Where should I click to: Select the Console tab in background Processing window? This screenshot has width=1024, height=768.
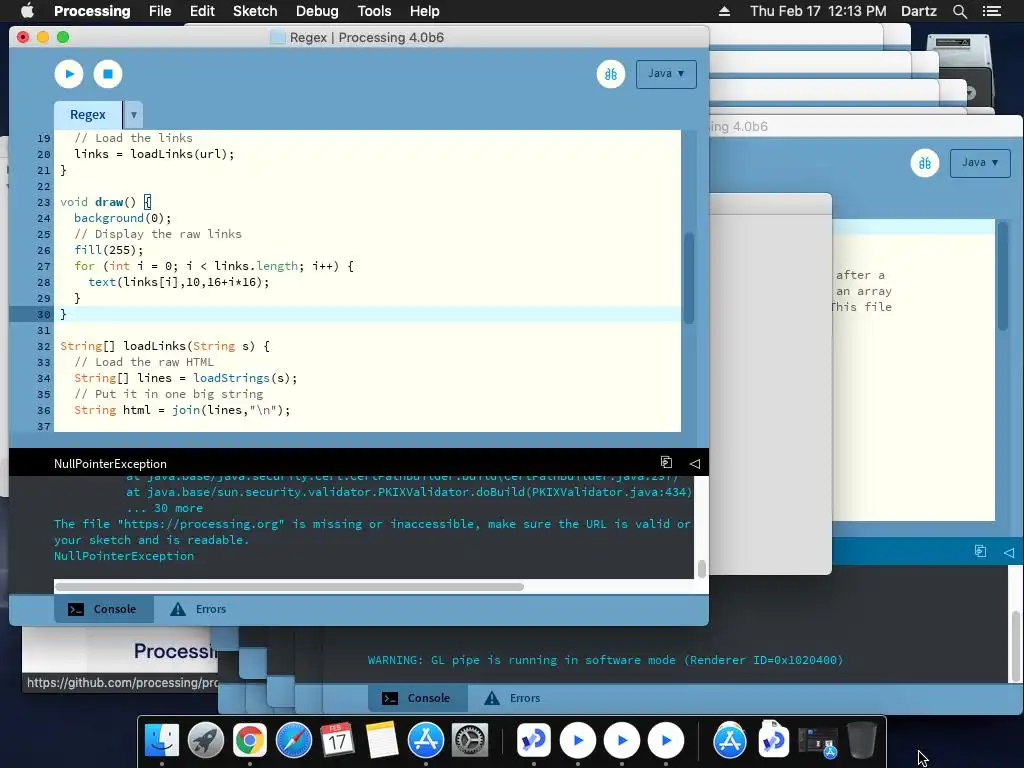(x=418, y=697)
